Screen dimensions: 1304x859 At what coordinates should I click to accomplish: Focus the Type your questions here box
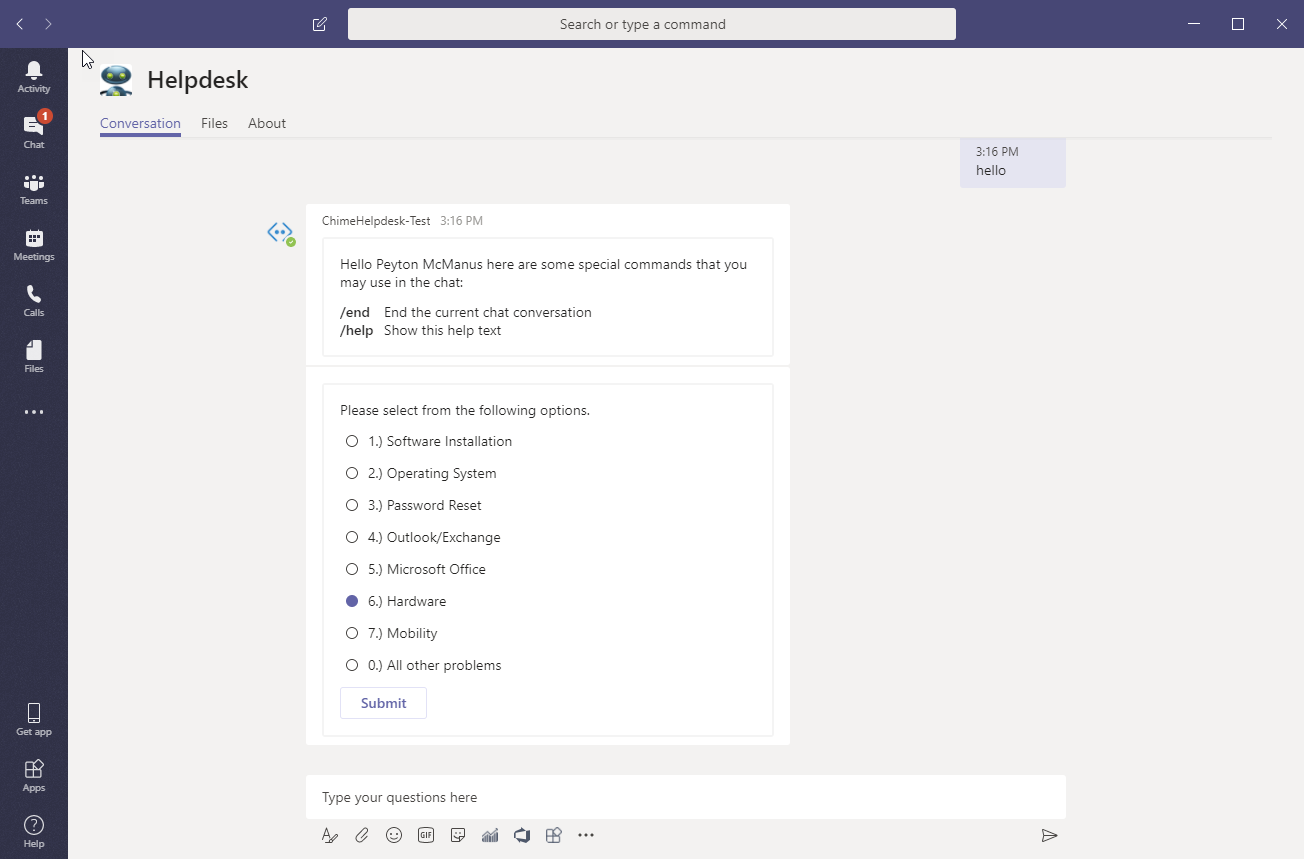tap(686, 797)
